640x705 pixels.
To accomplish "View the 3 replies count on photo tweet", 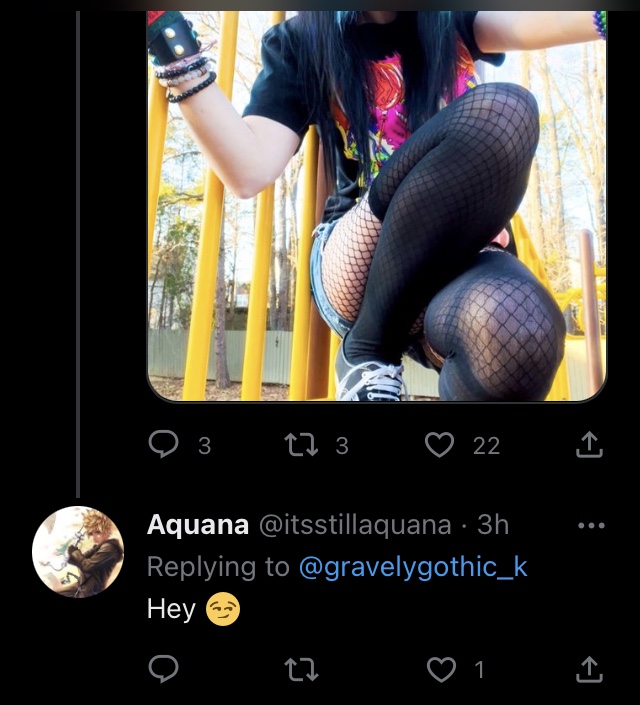I will [205, 446].
